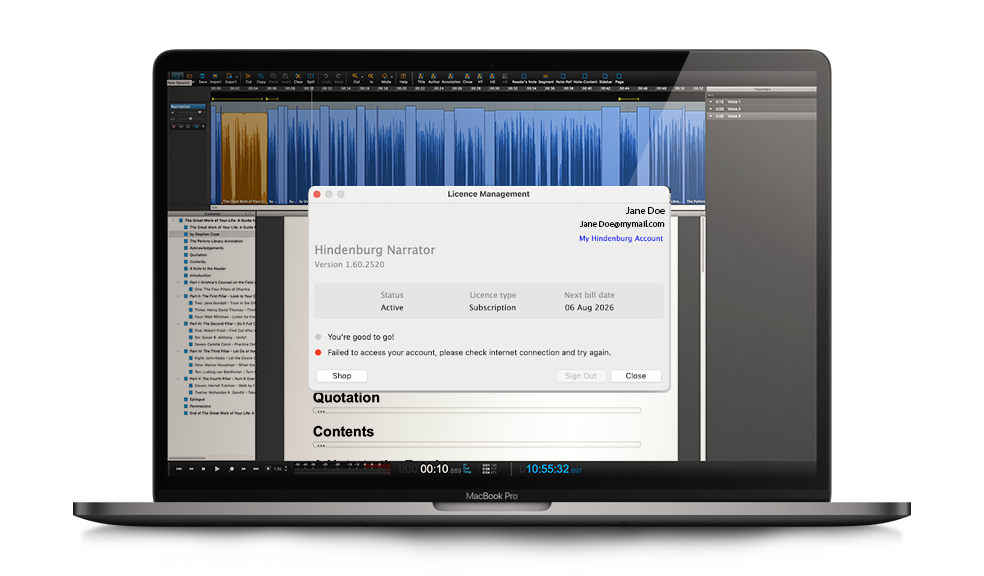Click the Play button in transport bar
984x576 pixels.
click(x=217, y=469)
